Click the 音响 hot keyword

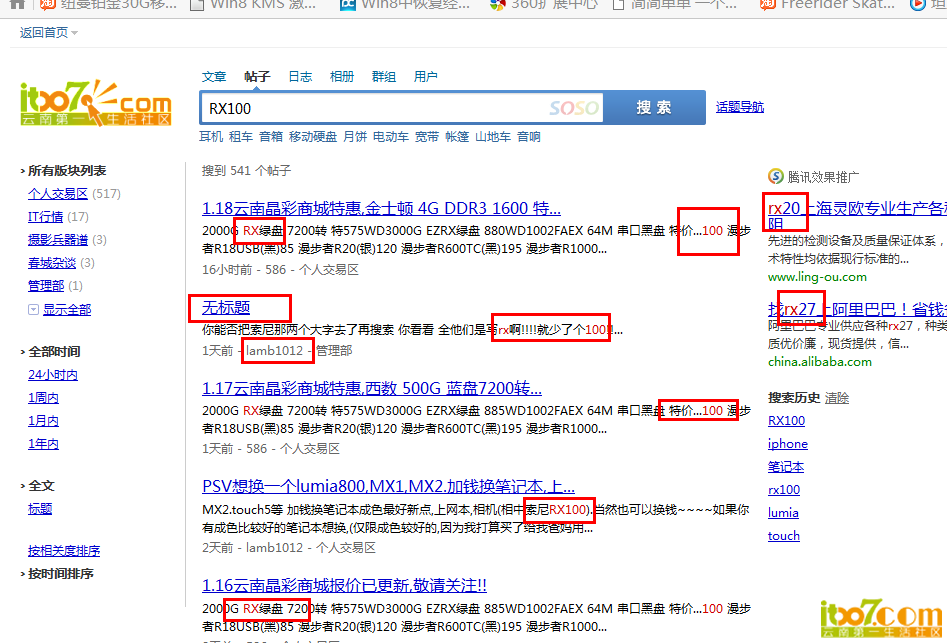pyautogui.click(x=529, y=137)
